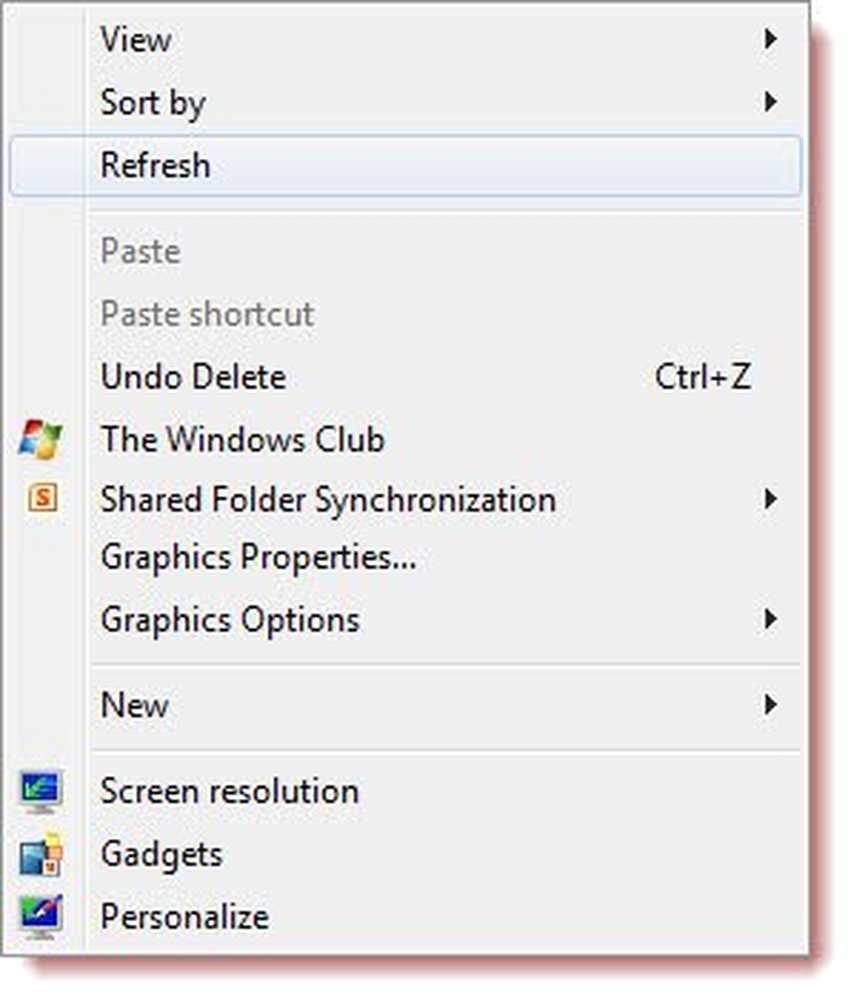The width and height of the screenshot is (854, 1000).
Task: Click the Gadgets icon
Action: (x=41, y=854)
